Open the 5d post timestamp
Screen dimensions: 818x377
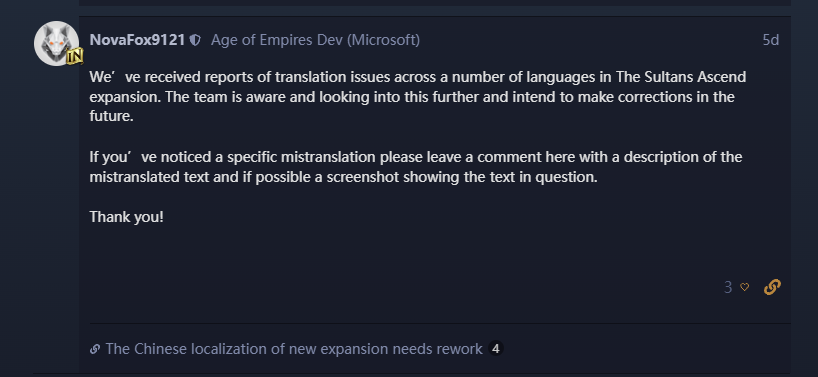coord(771,40)
